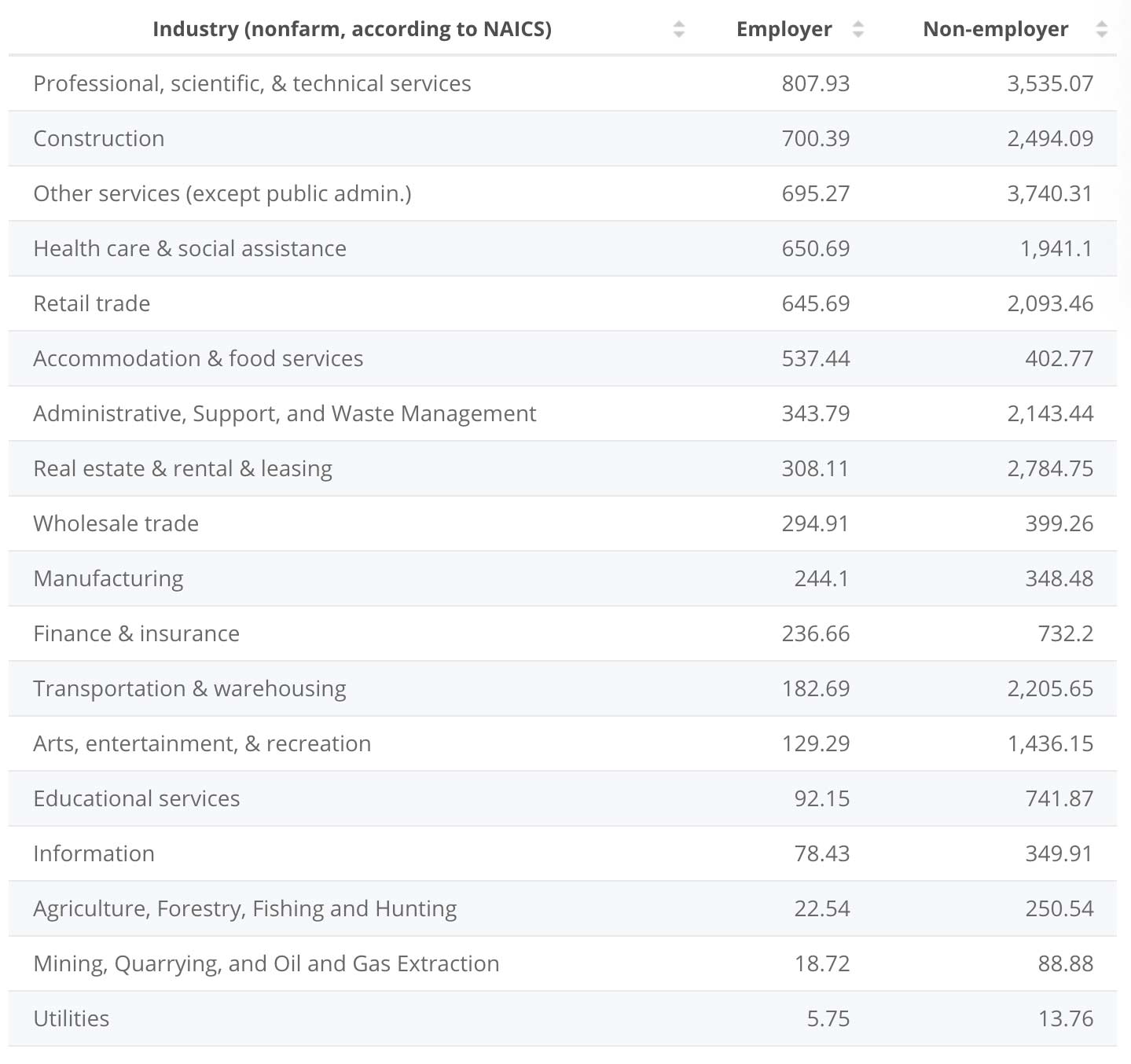The height and width of the screenshot is (1064, 1131).
Task: Click sort arrows next to Employer header
Action: (x=858, y=30)
